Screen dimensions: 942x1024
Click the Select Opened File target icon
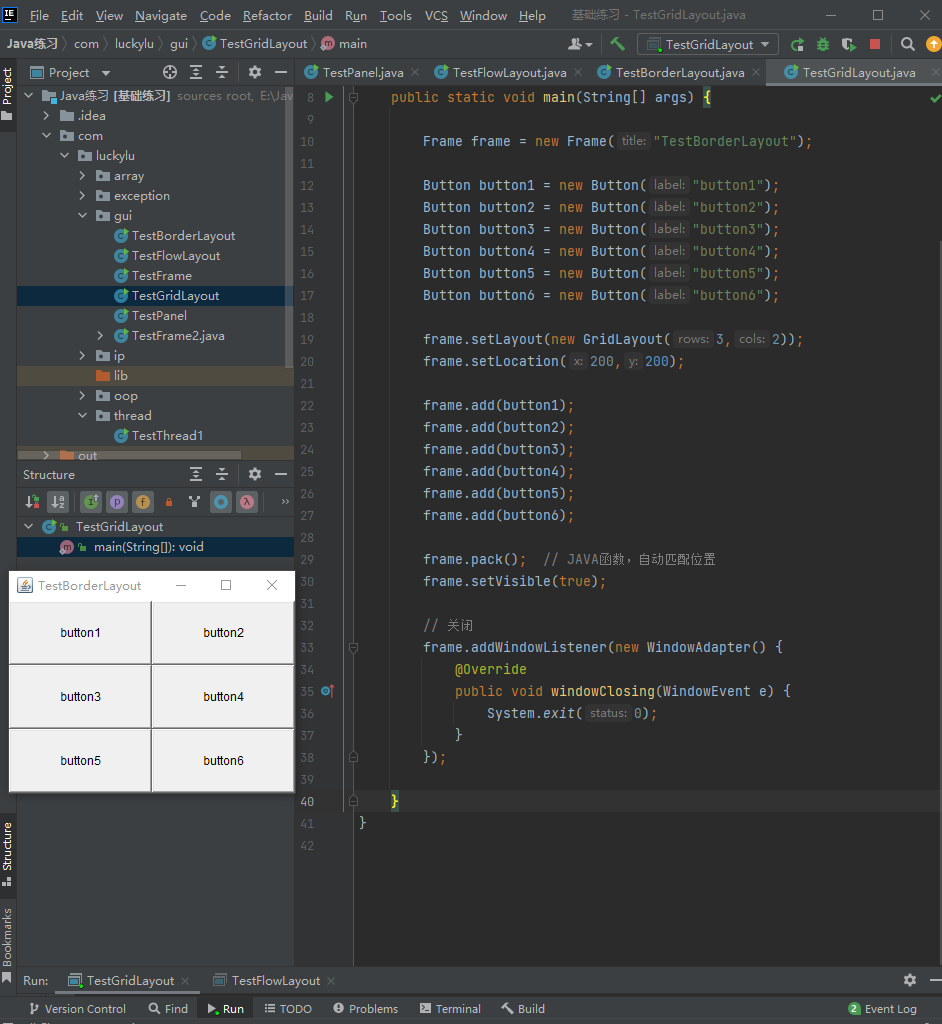click(170, 72)
